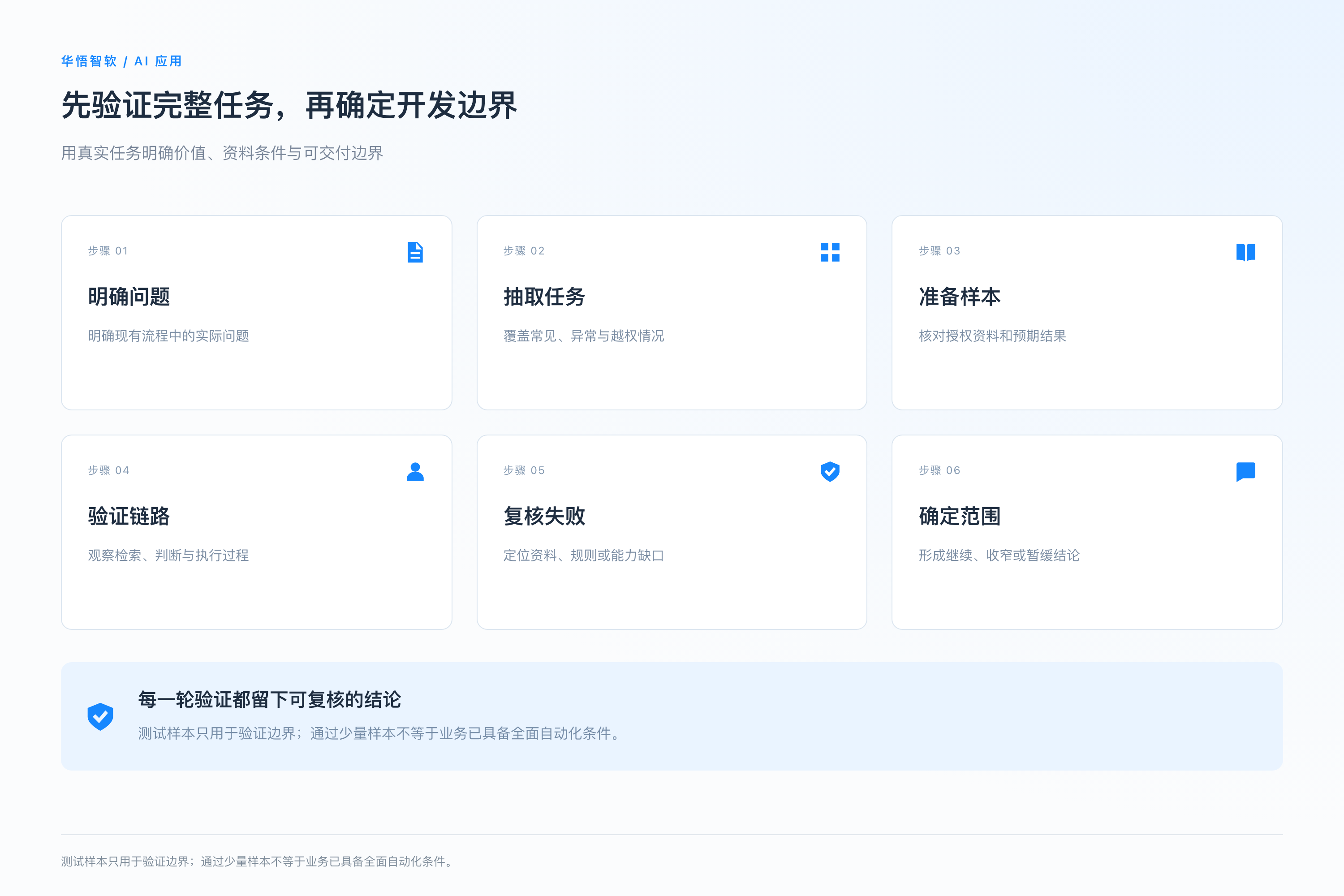Image resolution: width=1344 pixels, height=896 pixels.
Task: Click the 华悟智软 / AI 应用 breadcrumb
Action: point(121,61)
